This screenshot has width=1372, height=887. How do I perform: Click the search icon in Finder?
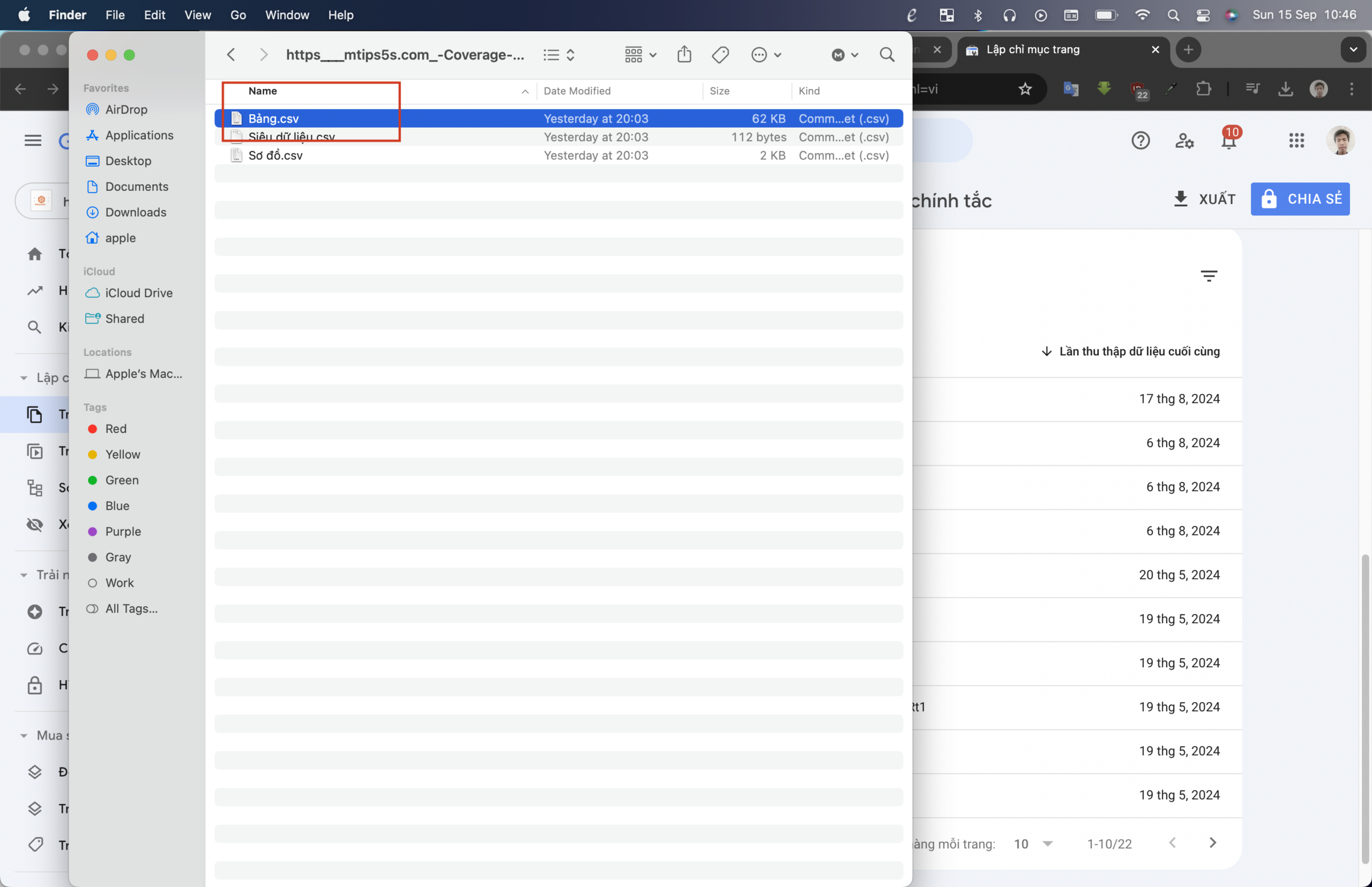(x=886, y=55)
